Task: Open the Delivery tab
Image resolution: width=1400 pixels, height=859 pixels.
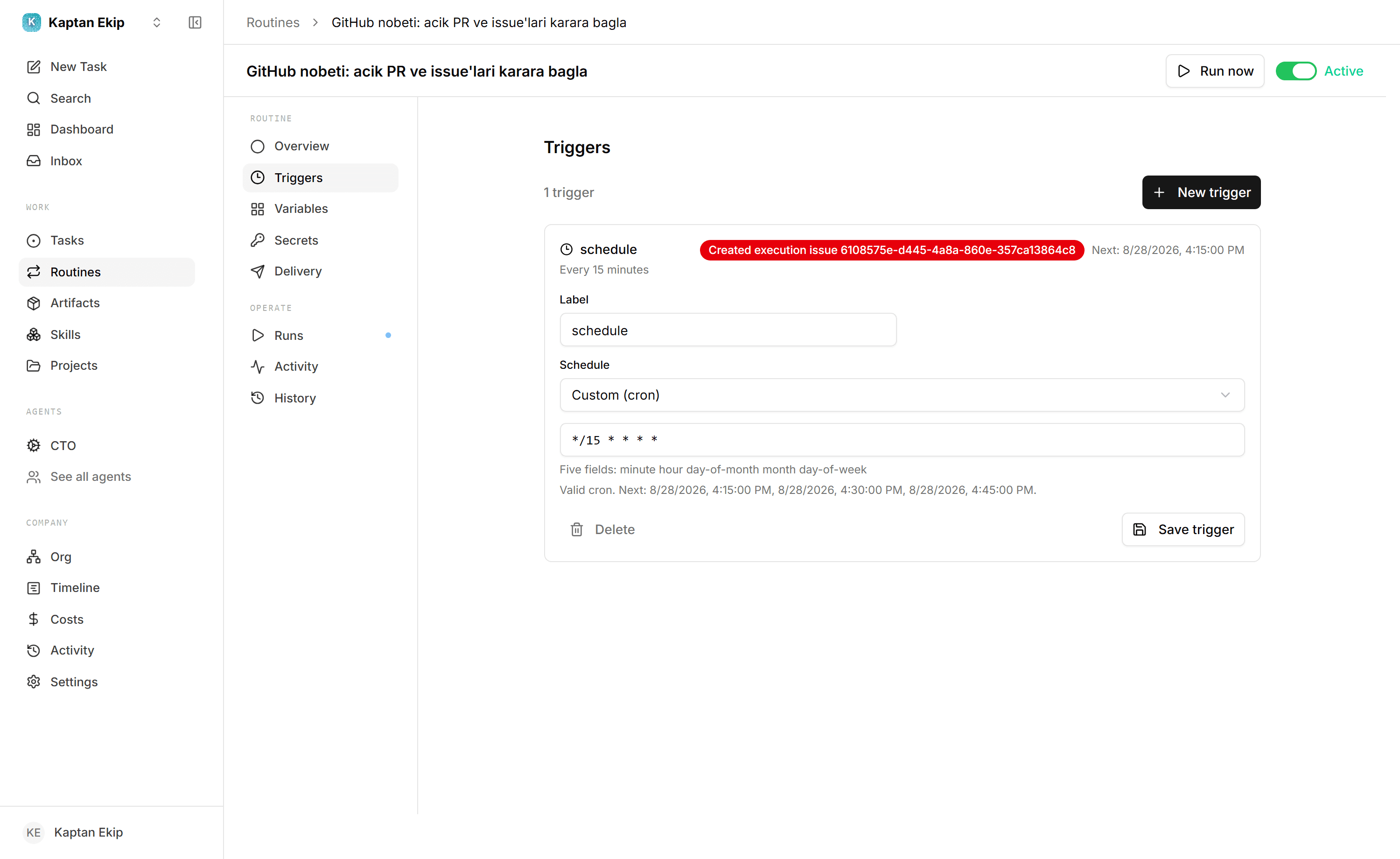Action: pos(321,271)
